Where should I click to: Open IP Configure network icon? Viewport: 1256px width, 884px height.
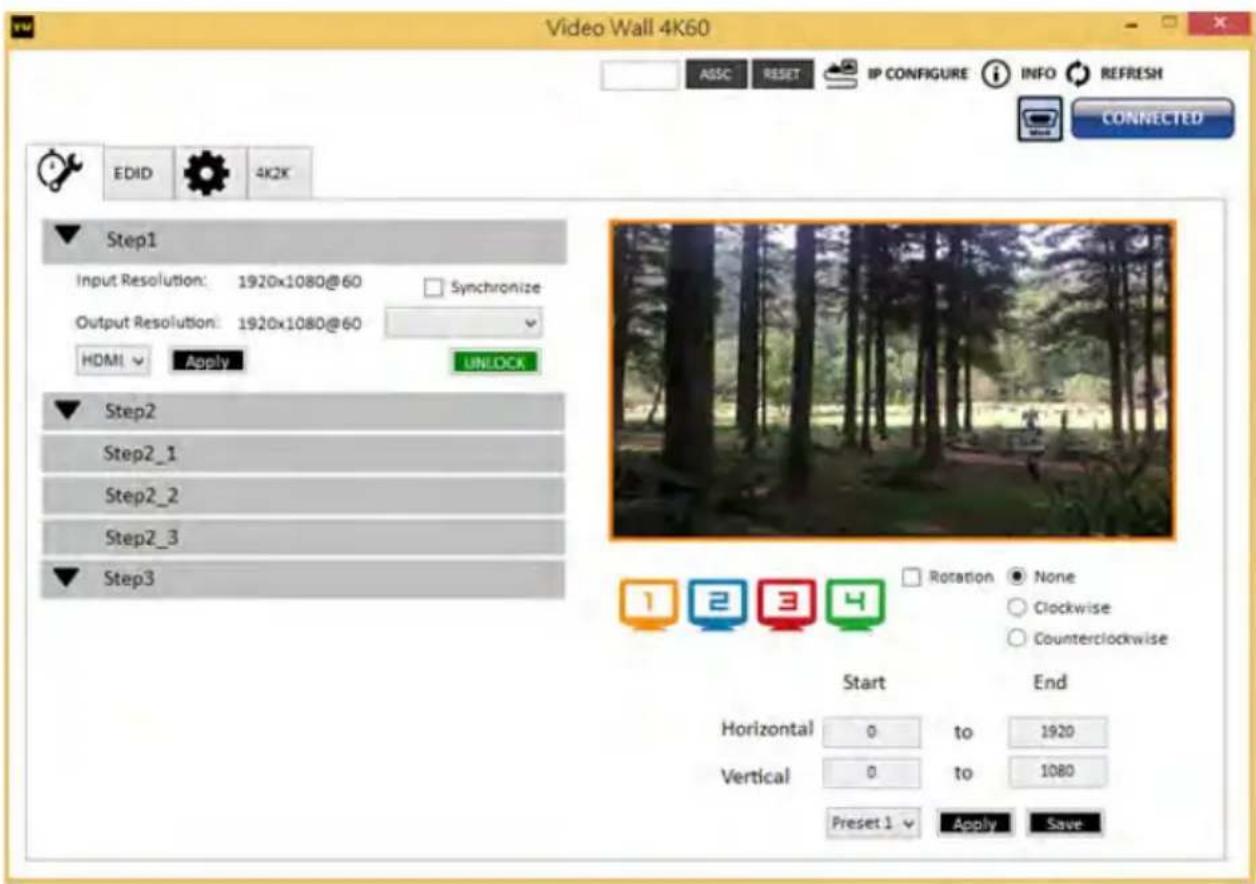pos(840,74)
